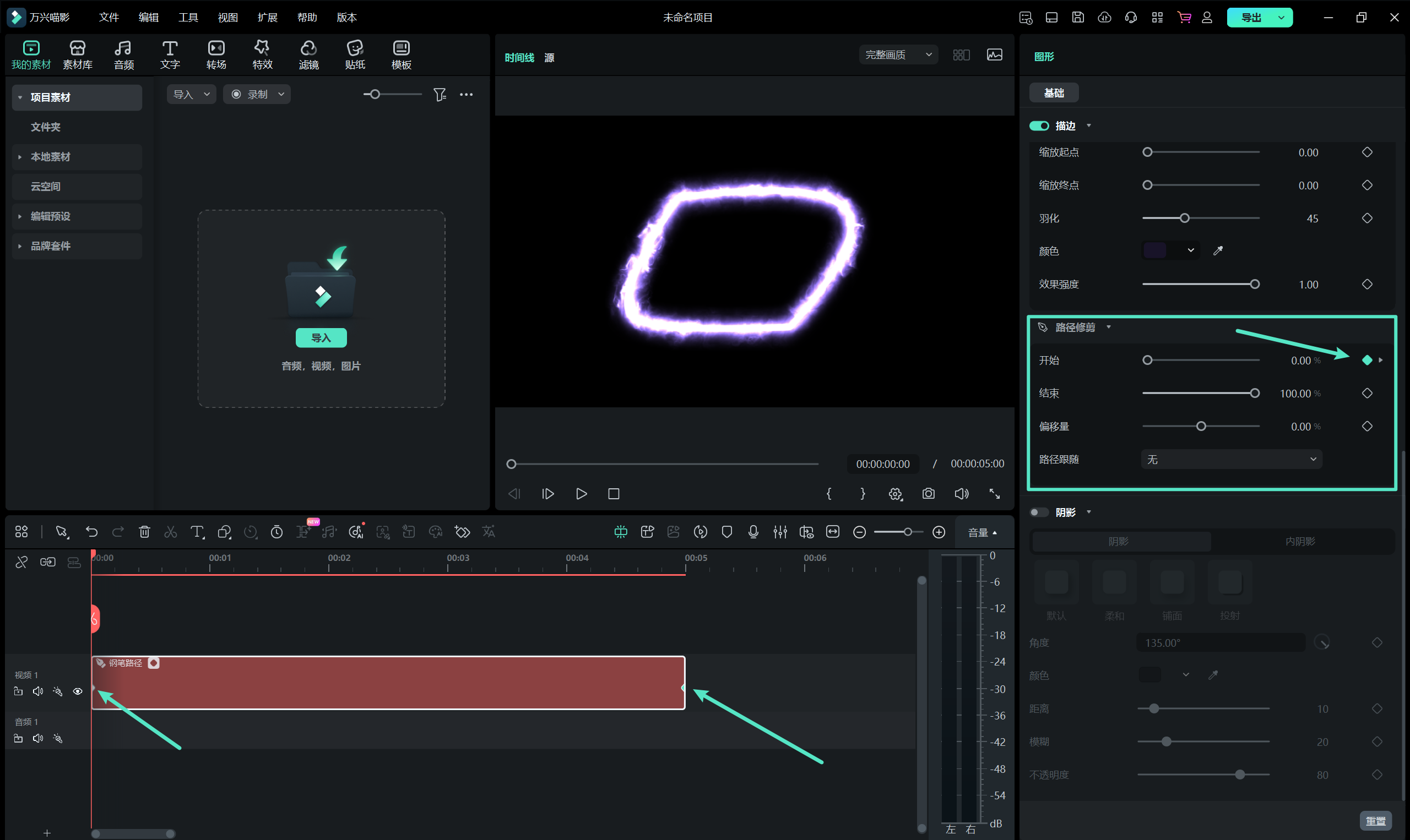This screenshot has height=840, width=1410.
Task: Click the voiceover microphone icon
Action: 753,532
